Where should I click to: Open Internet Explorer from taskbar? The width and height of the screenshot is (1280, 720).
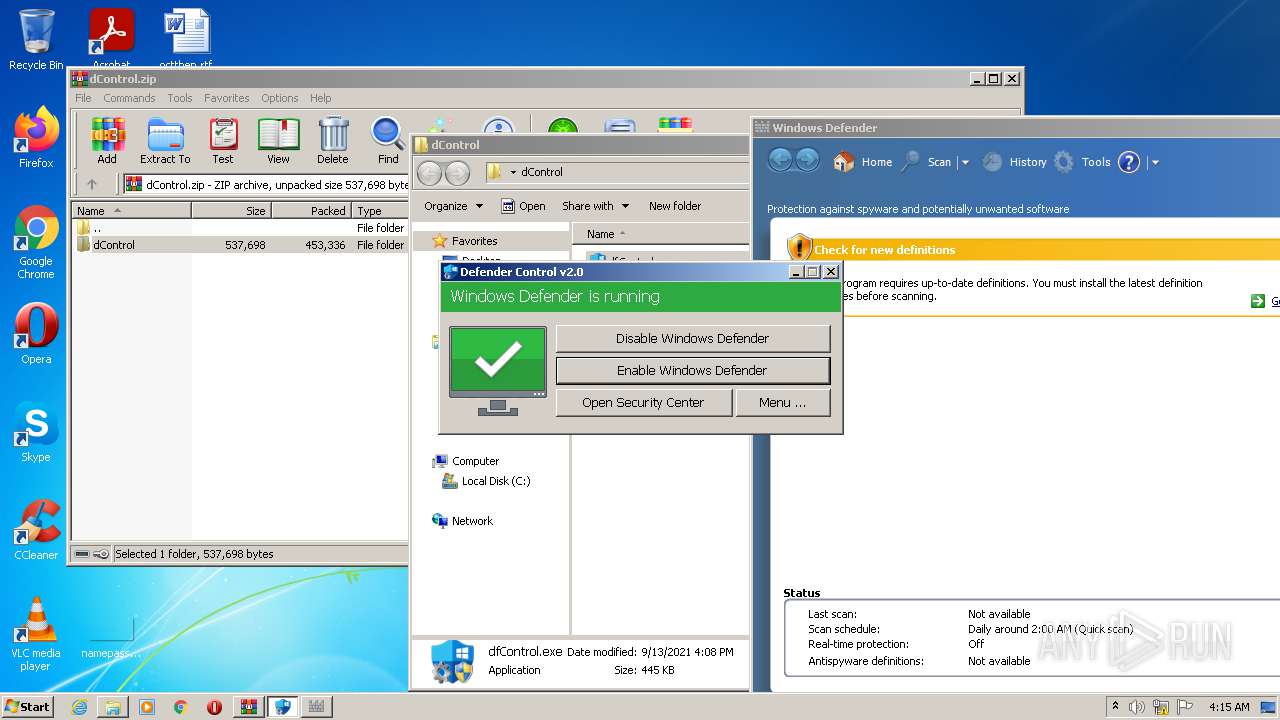point(79,706)
